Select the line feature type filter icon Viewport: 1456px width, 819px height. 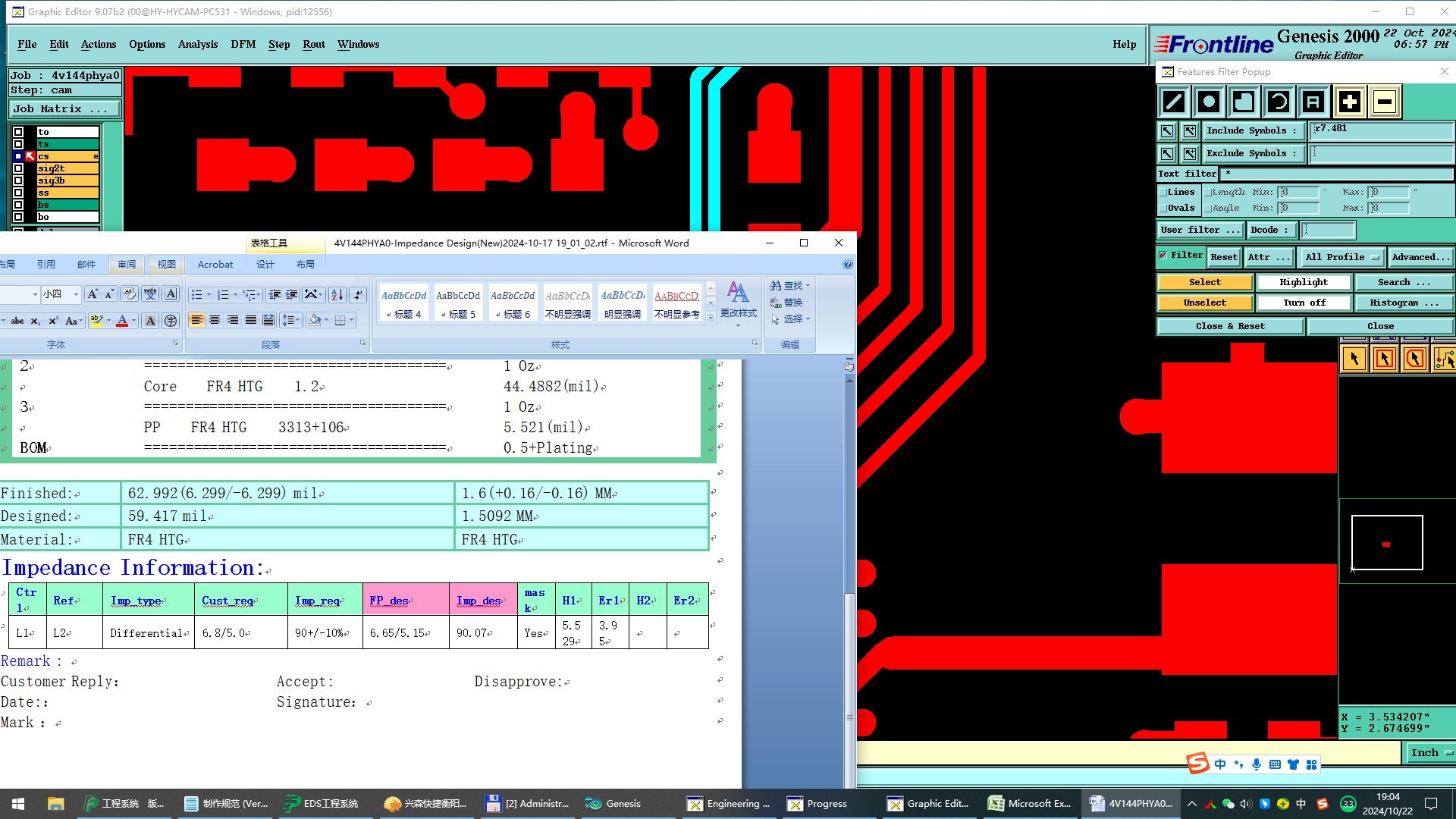(x=1174, y=102)
